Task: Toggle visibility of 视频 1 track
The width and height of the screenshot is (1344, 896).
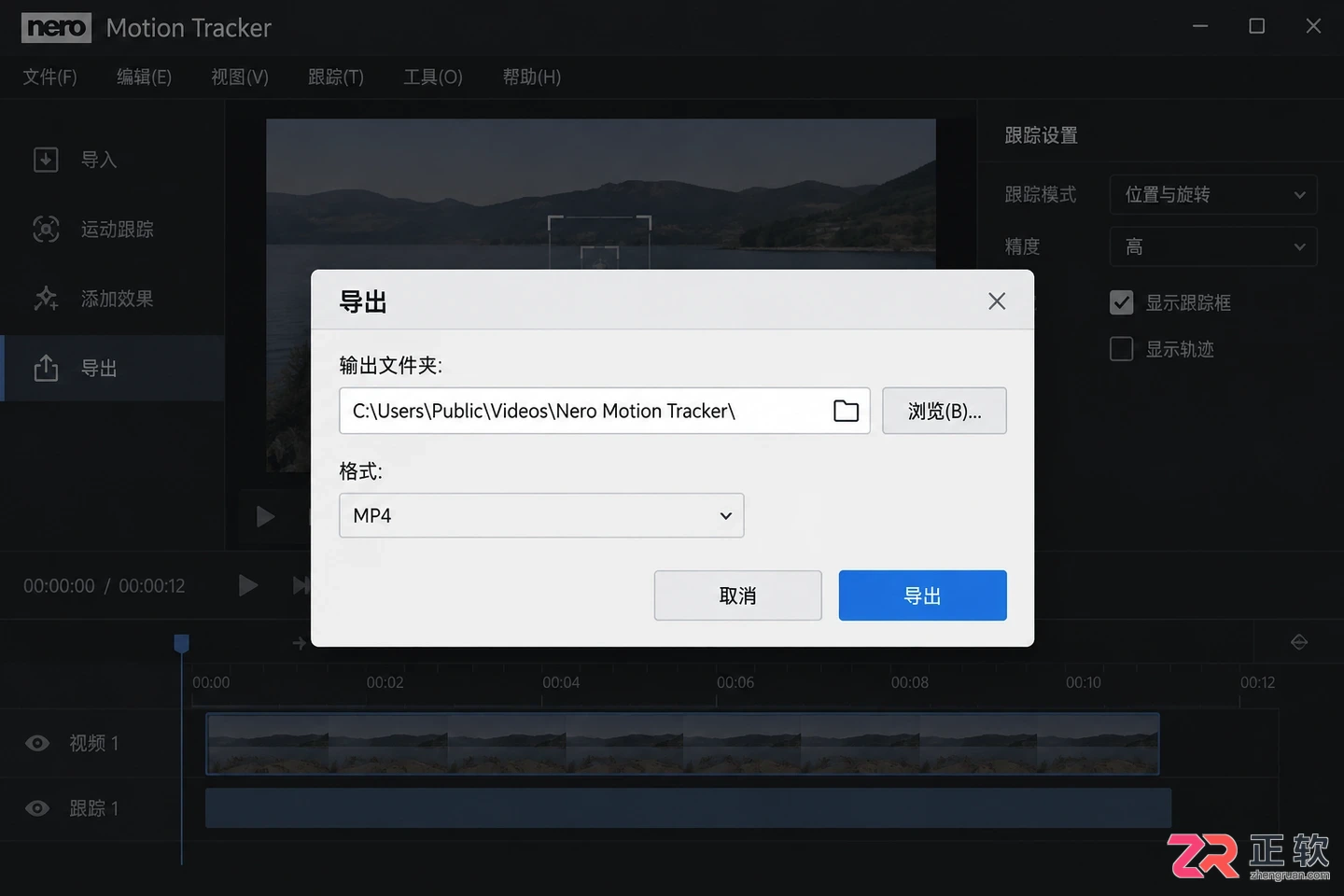Action: pos(37,743)
